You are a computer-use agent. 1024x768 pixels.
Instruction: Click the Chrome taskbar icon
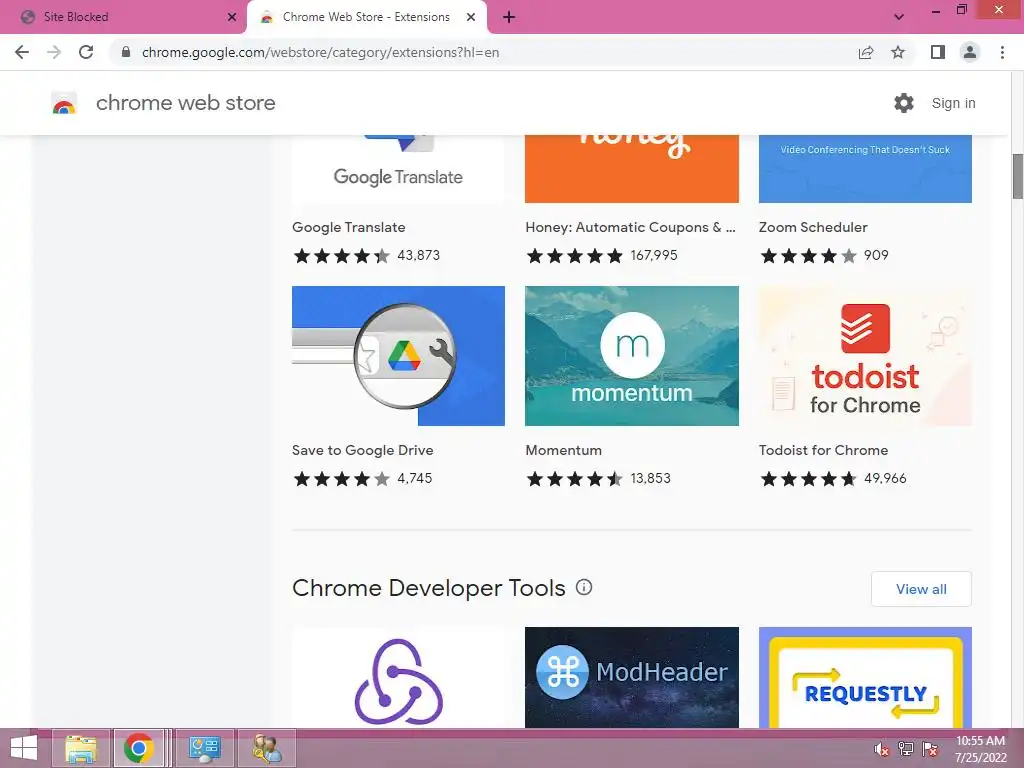(x=138, y=748)
